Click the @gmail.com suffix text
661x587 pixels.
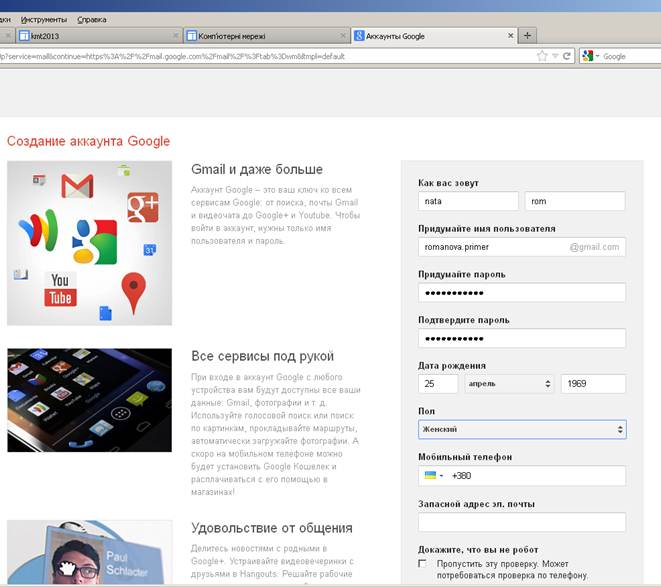coord(594,247)
